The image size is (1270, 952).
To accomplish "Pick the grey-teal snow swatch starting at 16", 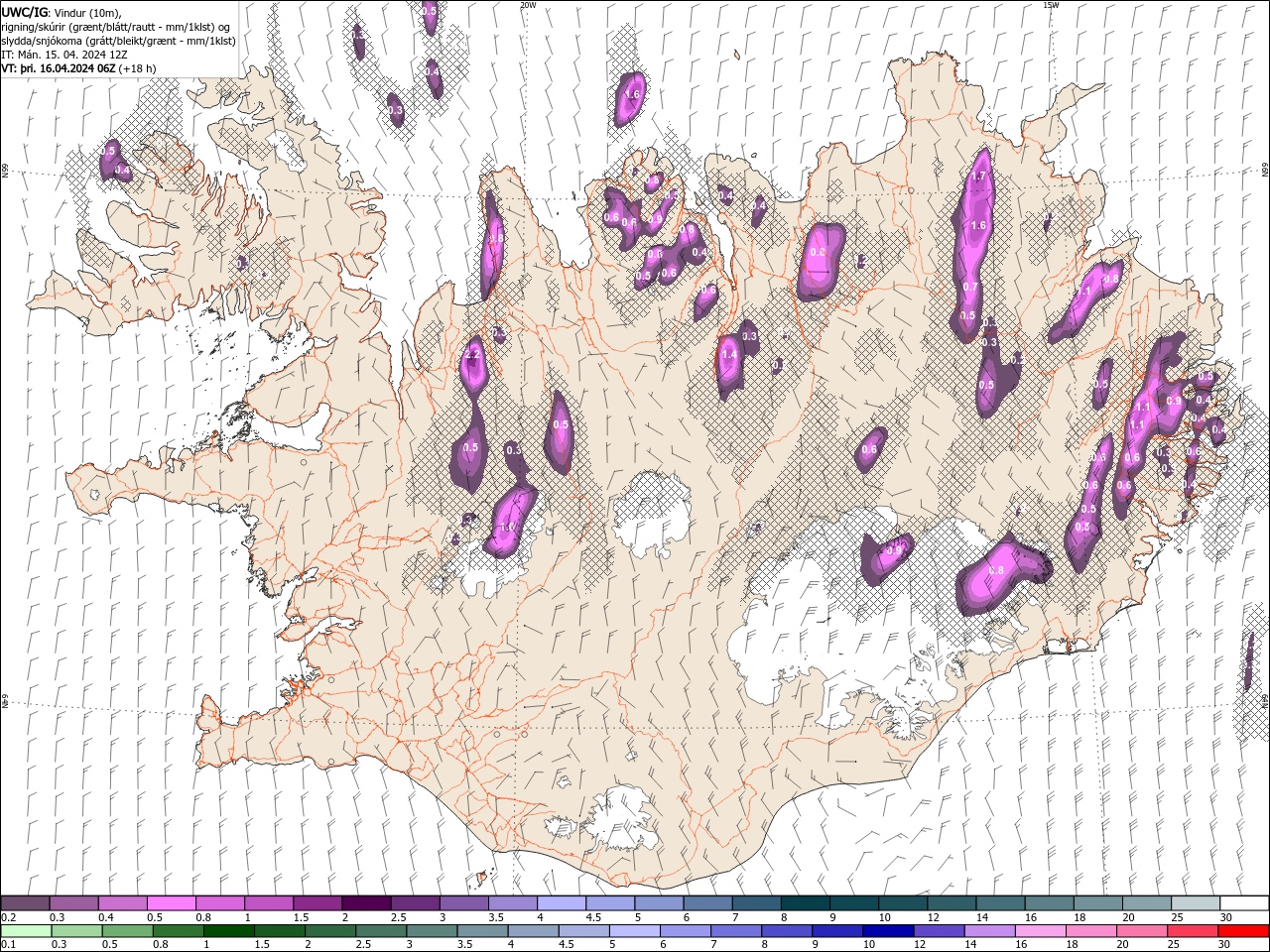I will click(x=1049, y=902).
